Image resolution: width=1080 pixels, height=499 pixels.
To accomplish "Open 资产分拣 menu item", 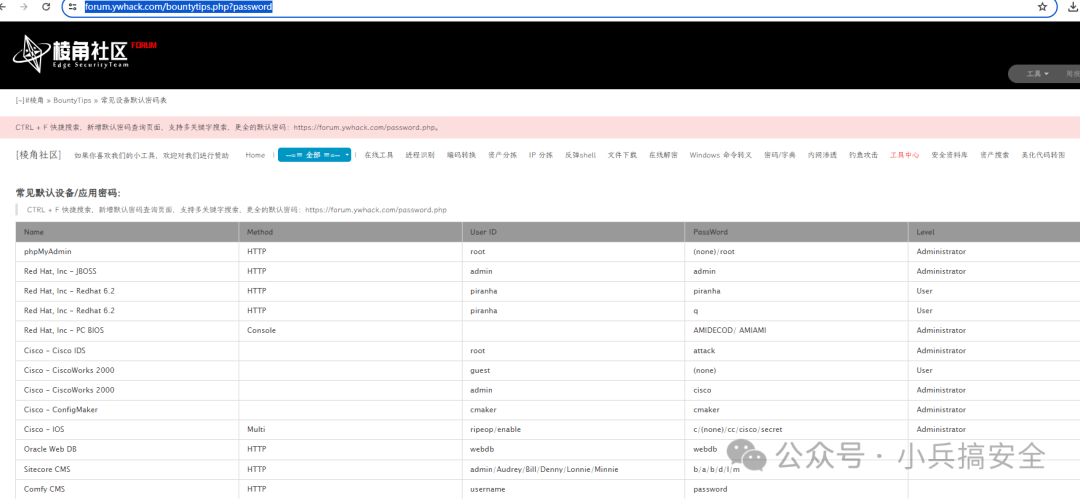I will click(x=502, y=155).
